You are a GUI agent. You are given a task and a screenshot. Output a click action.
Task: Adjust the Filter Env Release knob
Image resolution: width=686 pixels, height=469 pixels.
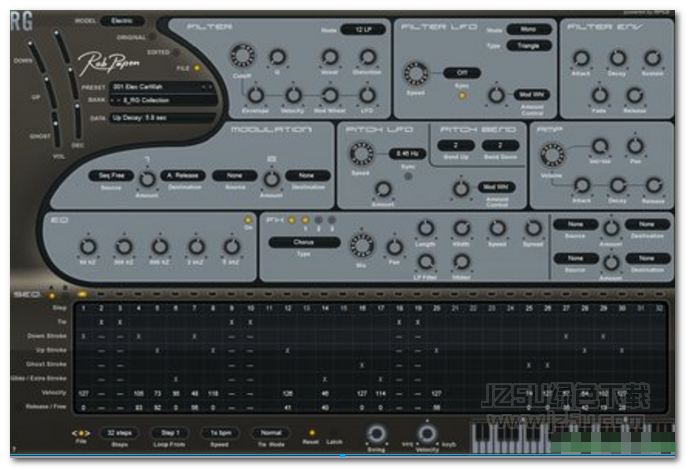coord(634,95)
